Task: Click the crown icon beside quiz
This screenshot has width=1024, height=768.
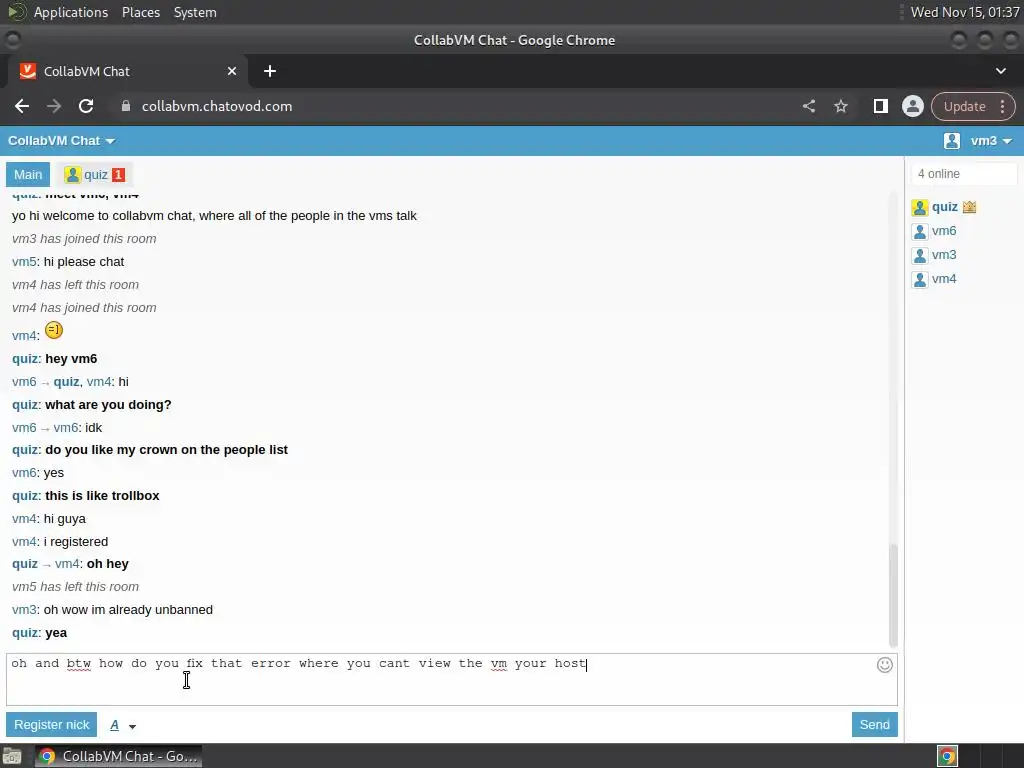Action: click(x=969, y=207)
